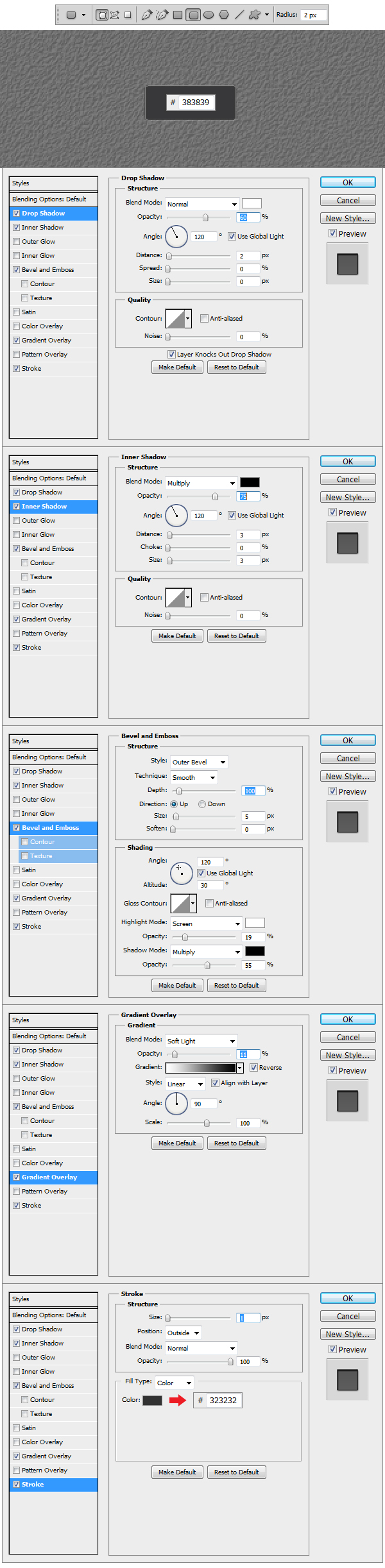This screenshot has width=385, height=1568.
Task: Click the Drop Shadow Distance input field
Action: pos(248,256)
